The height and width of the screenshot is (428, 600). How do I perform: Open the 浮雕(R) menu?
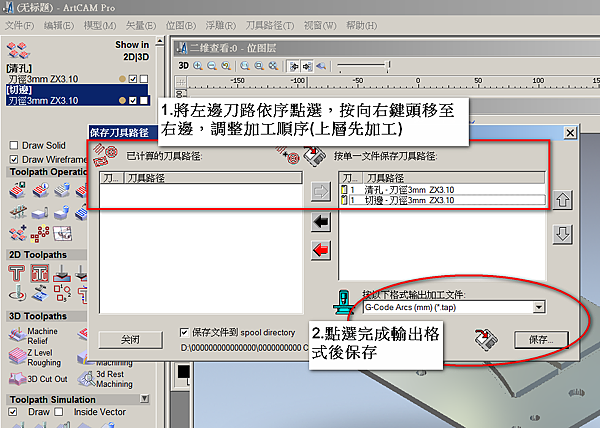point(221,26)
